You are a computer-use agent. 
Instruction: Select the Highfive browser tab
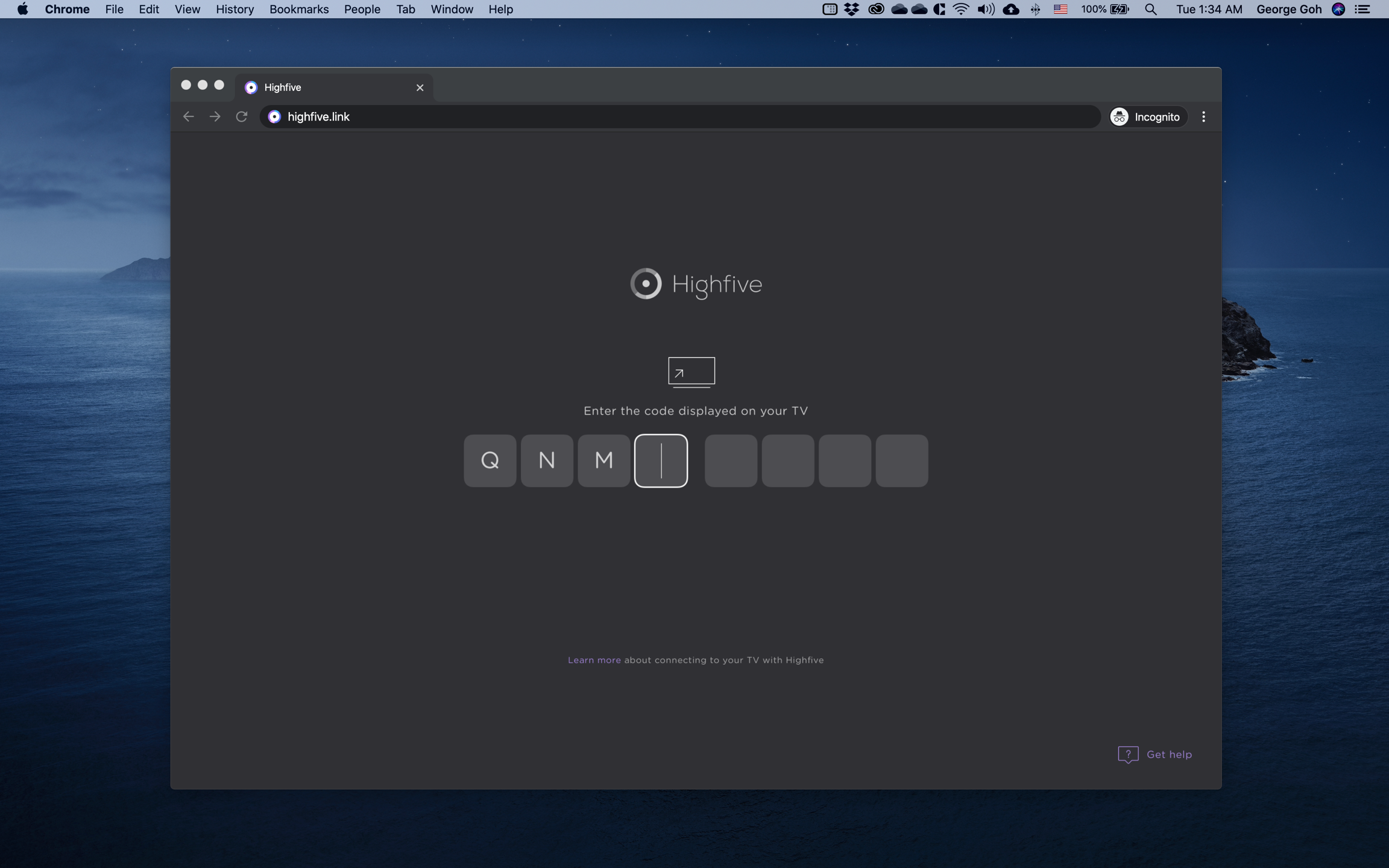tap(333, 87)
